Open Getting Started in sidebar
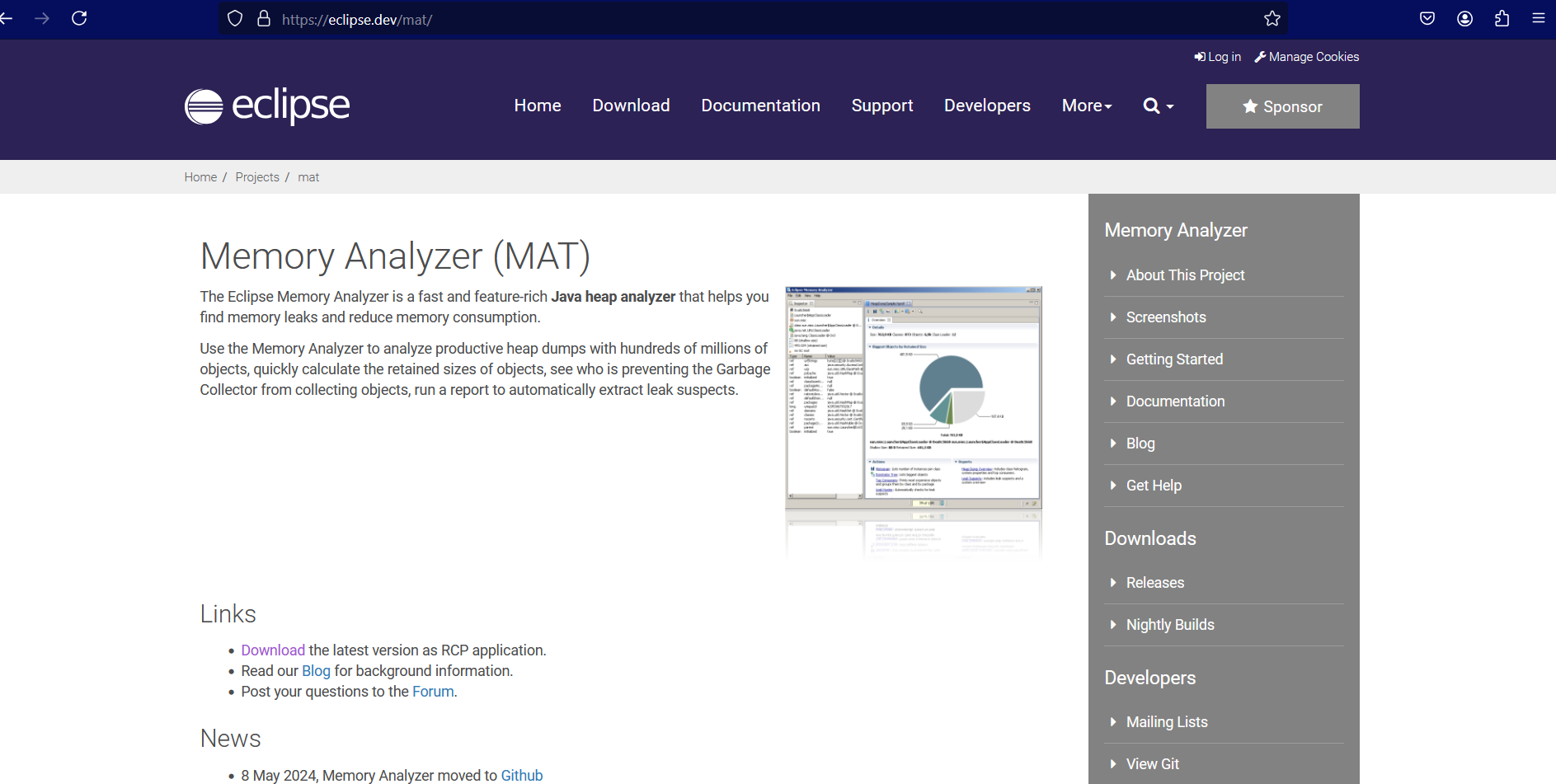The height and width of the screenshot is (784, 1556). 1174,359
